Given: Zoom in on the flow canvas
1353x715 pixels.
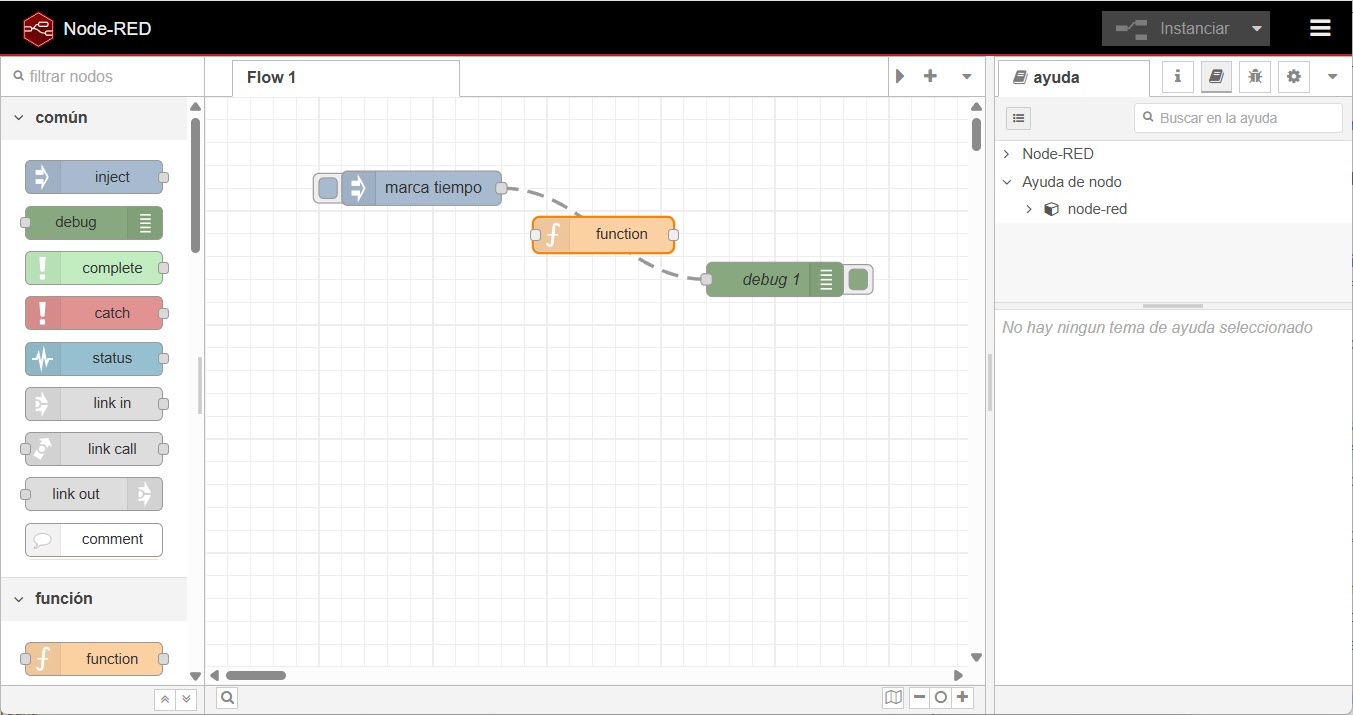Looking at the screenshot, I should click(x=962, y=697).
